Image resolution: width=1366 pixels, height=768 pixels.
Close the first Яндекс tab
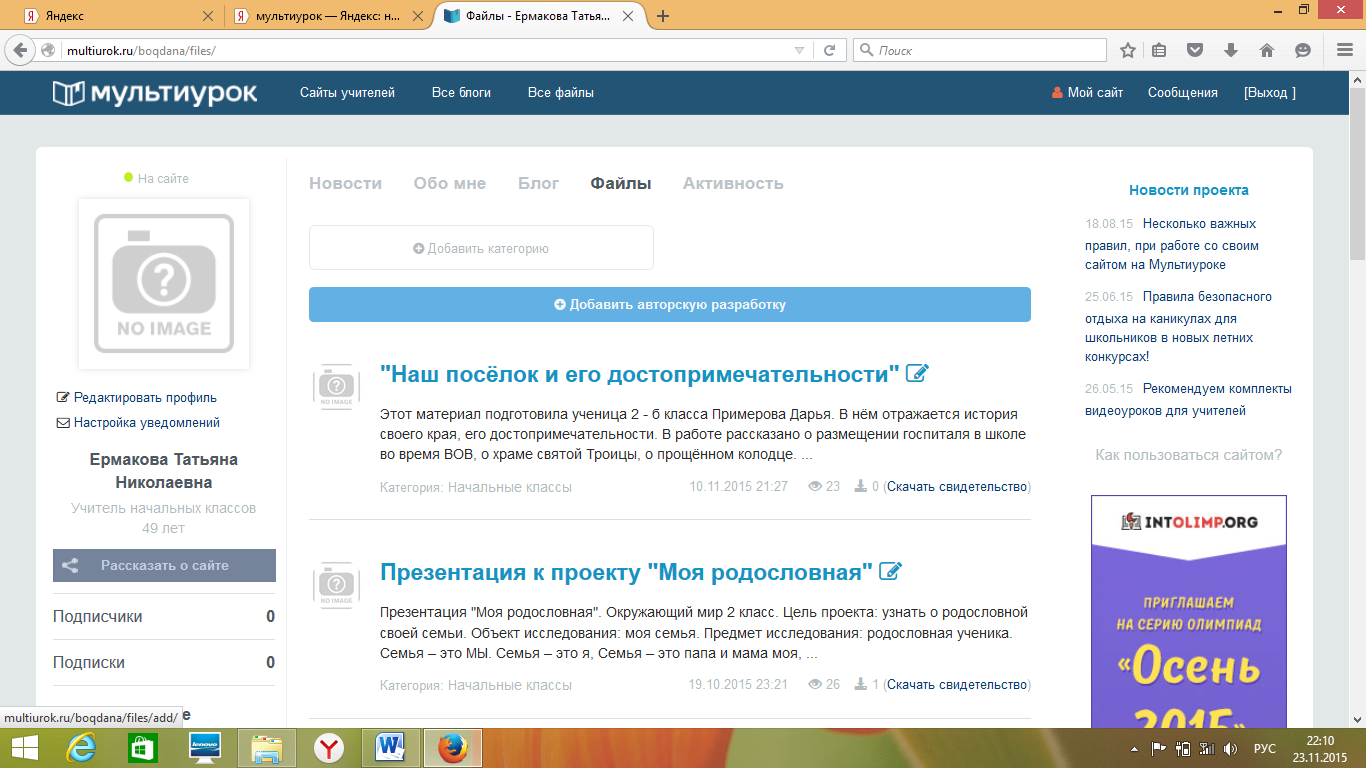(208, 16)
